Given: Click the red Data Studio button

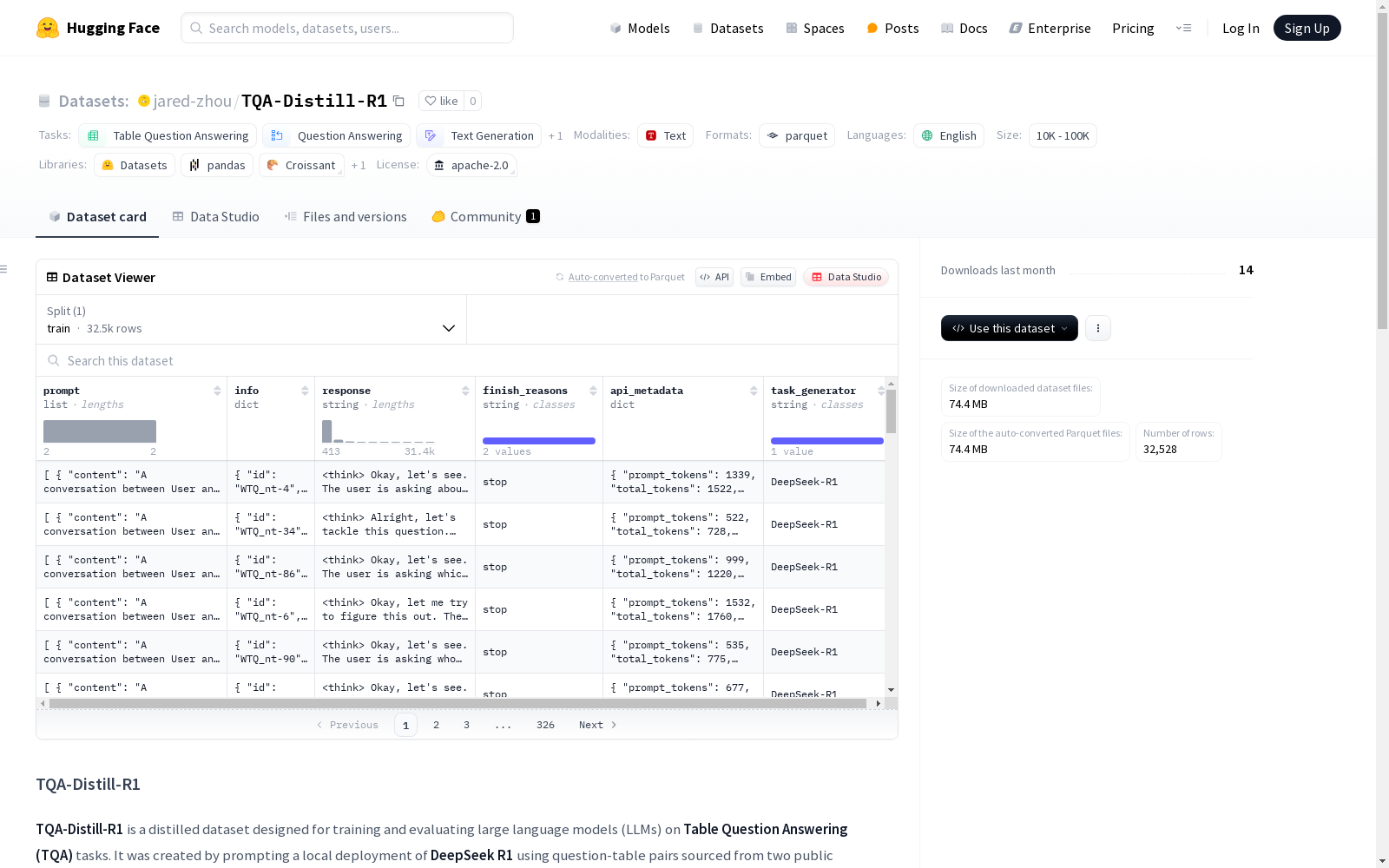Looking at the screenshot, I should [x=846, y=277].
